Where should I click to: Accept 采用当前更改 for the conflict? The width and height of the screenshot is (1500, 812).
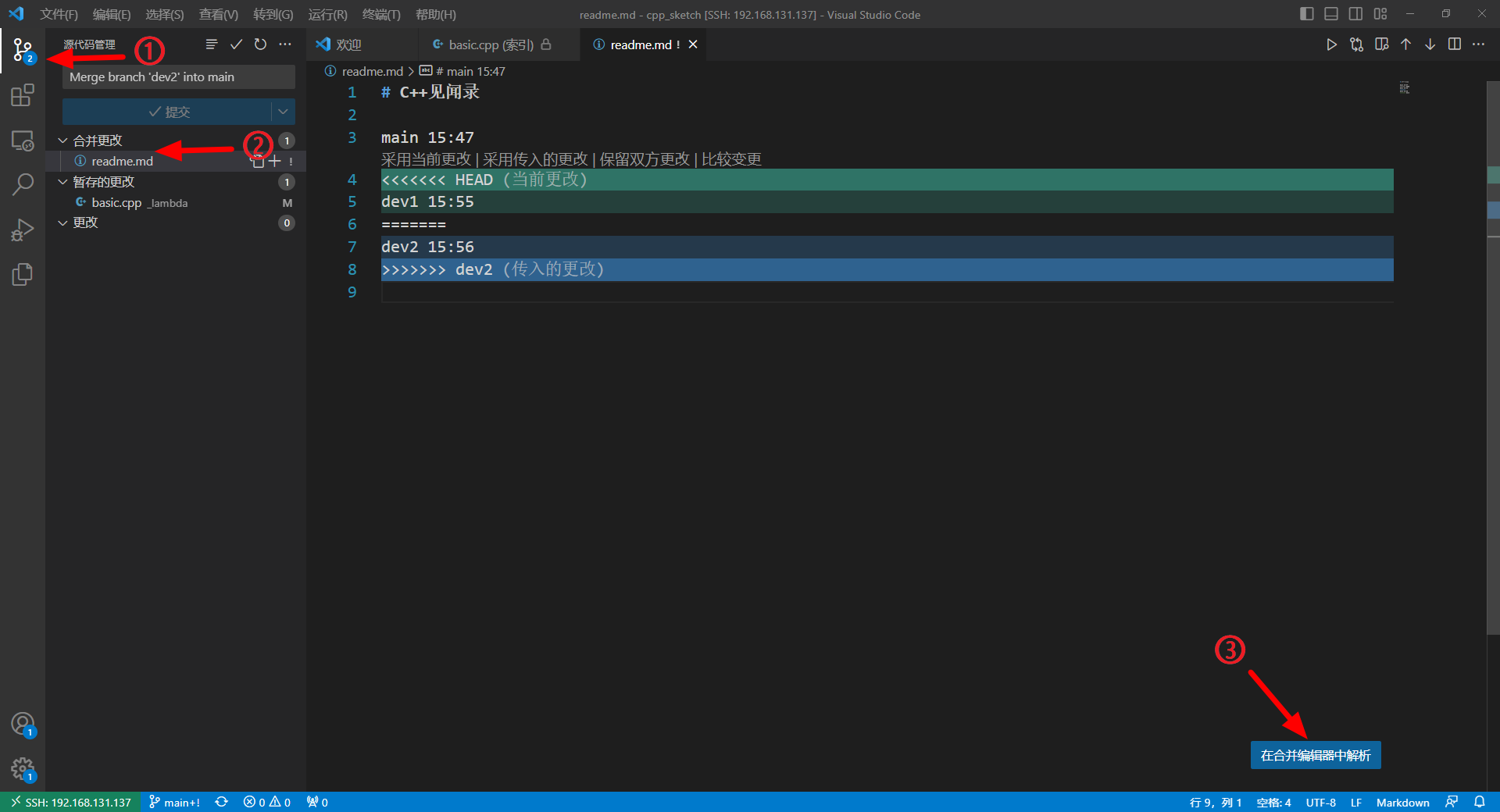pos(427,159)
